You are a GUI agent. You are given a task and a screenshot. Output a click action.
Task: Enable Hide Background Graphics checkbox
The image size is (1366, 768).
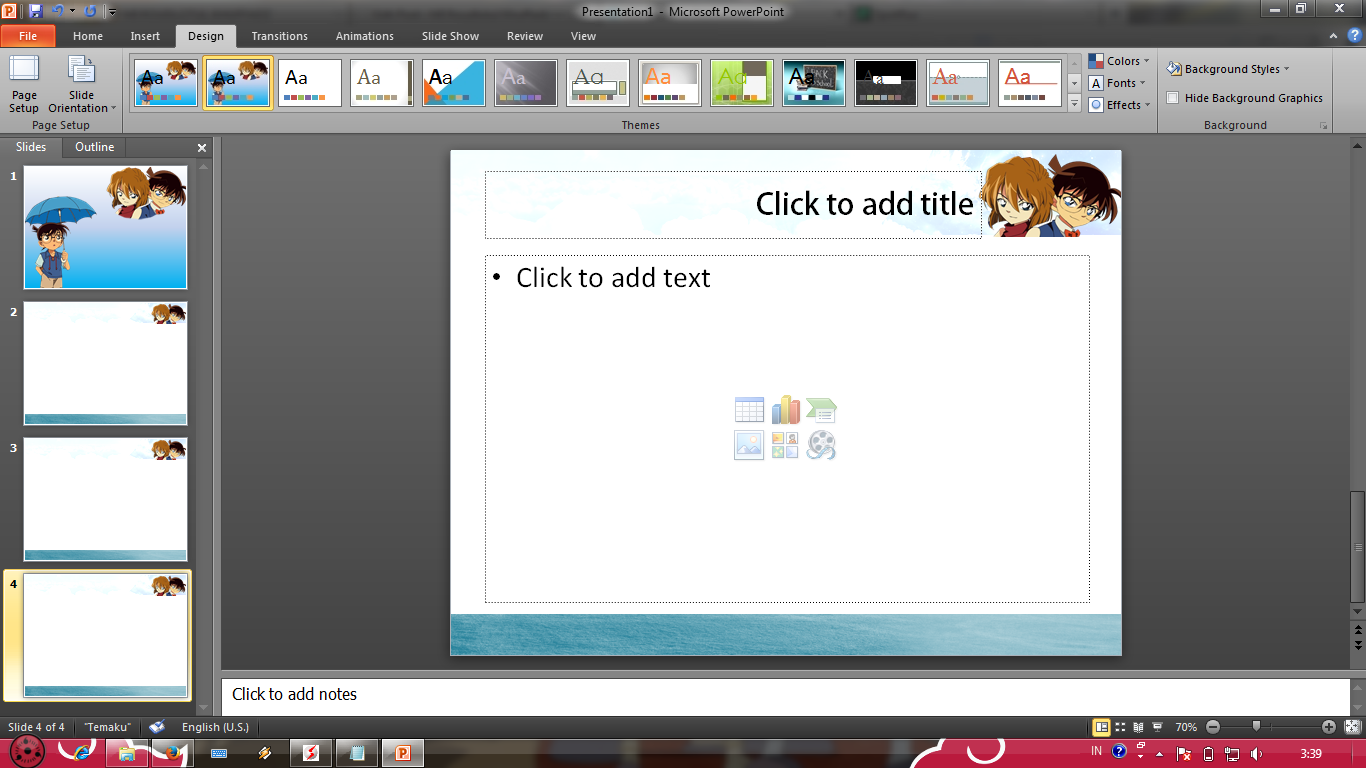[x=1173, y=98]
